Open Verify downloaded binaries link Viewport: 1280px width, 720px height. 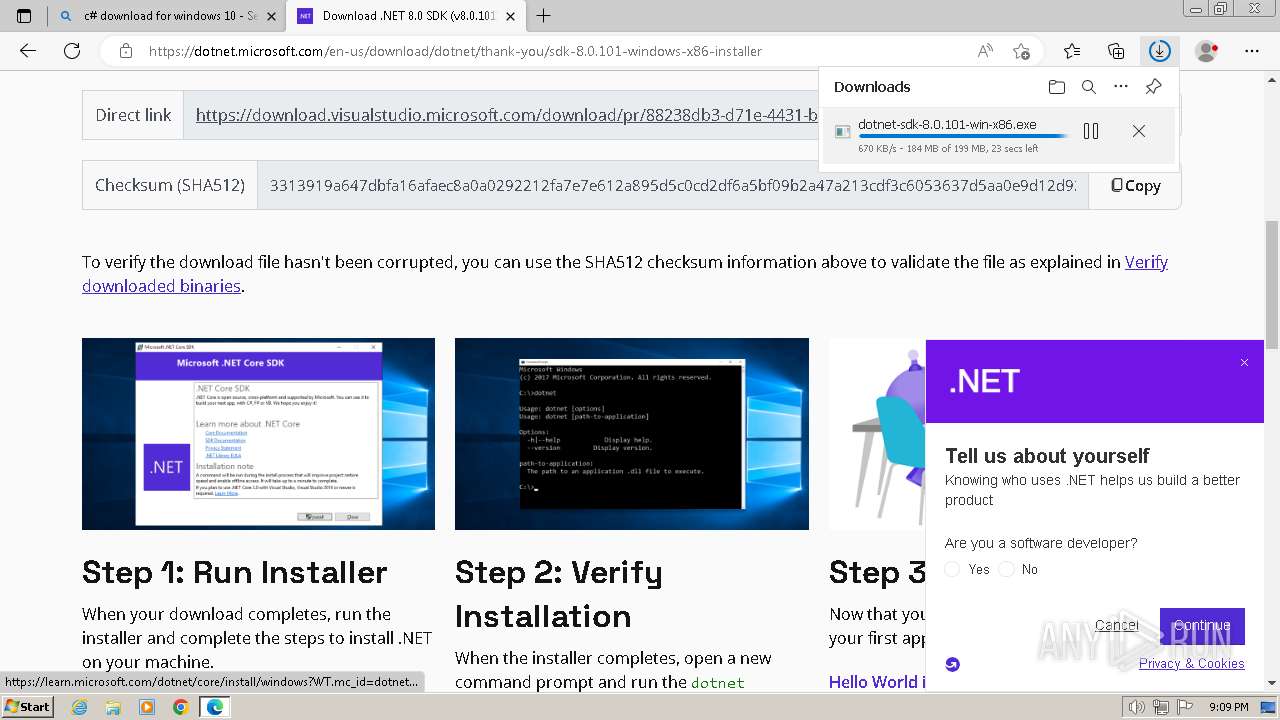click(x=625, y=274)
